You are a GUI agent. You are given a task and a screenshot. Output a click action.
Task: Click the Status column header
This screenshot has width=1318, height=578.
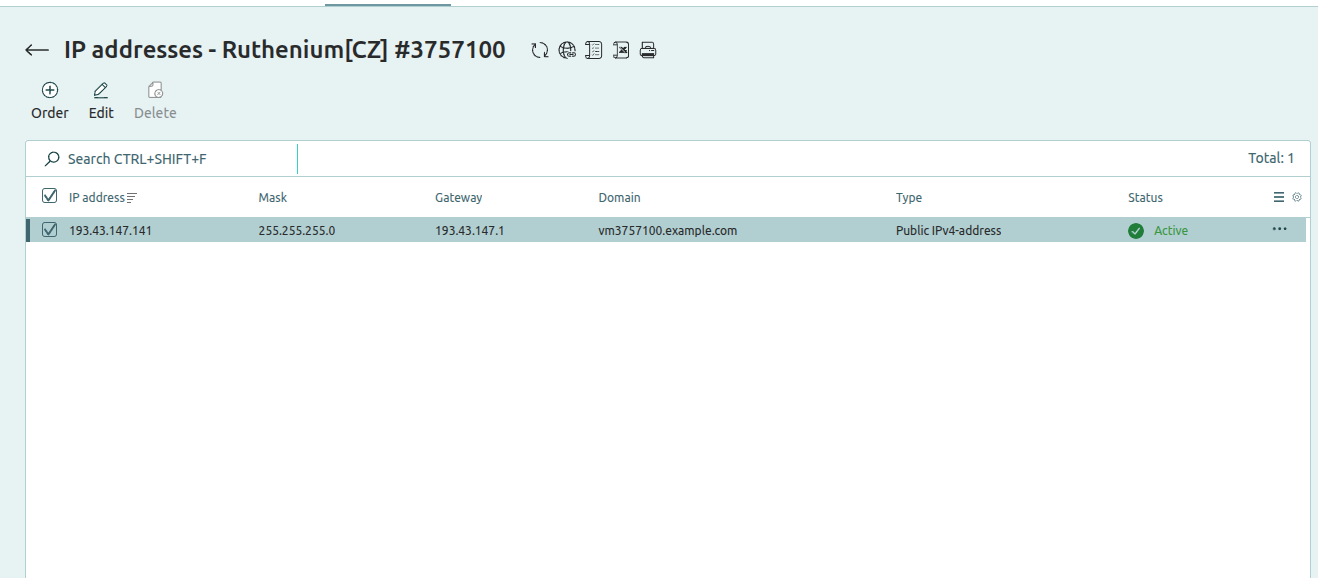[1145, 198]
